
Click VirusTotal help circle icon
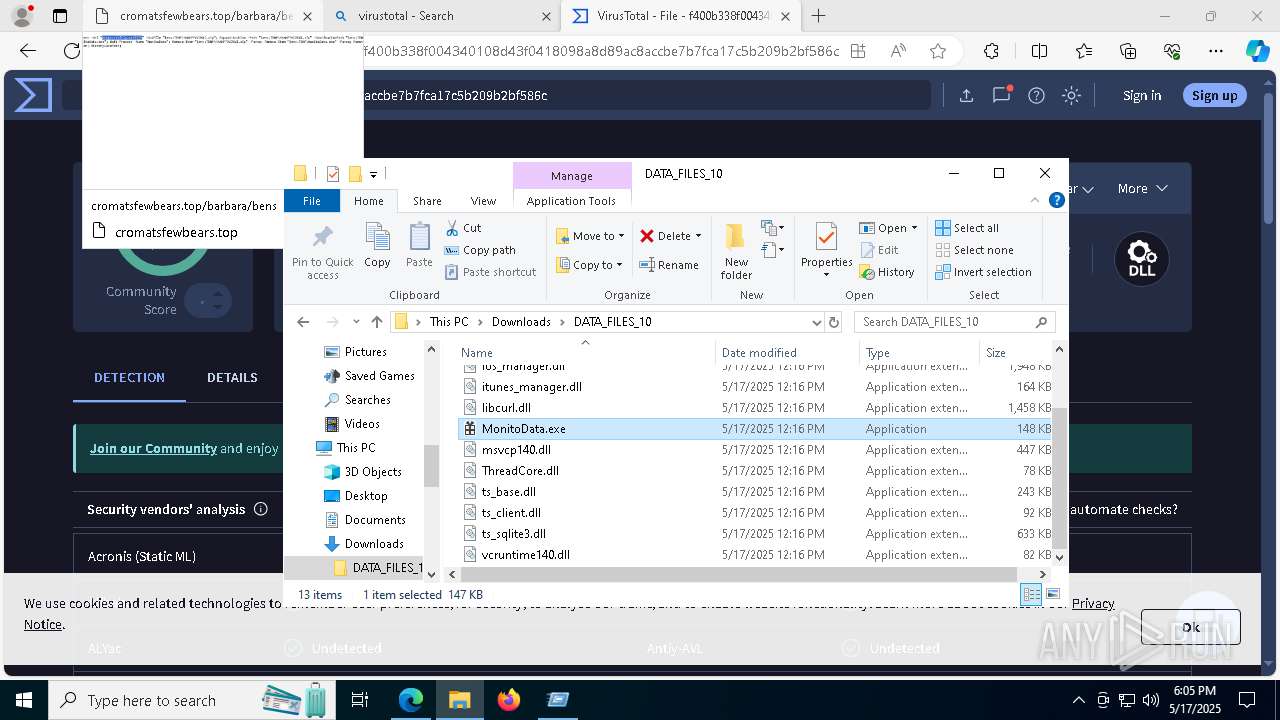point(1036,95)
